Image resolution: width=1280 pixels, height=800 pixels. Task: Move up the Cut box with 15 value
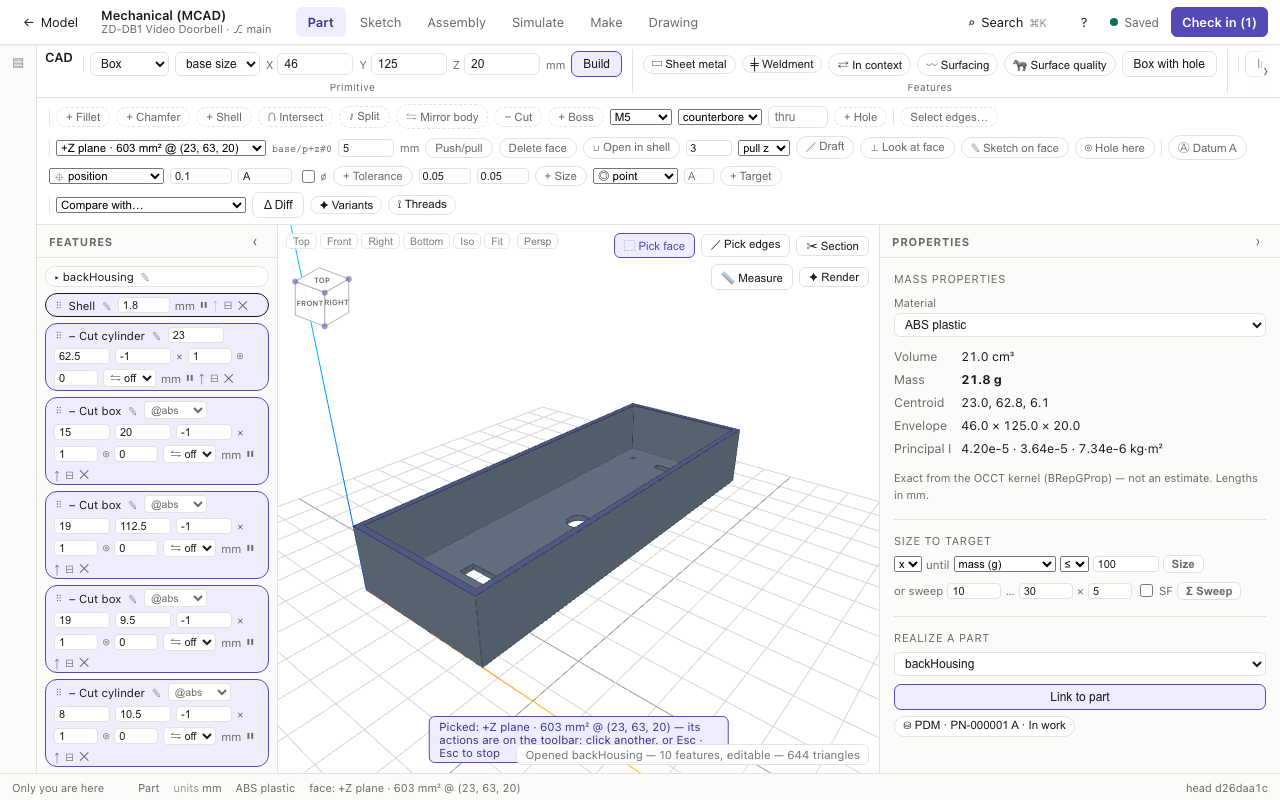click(x=57, y=475)
